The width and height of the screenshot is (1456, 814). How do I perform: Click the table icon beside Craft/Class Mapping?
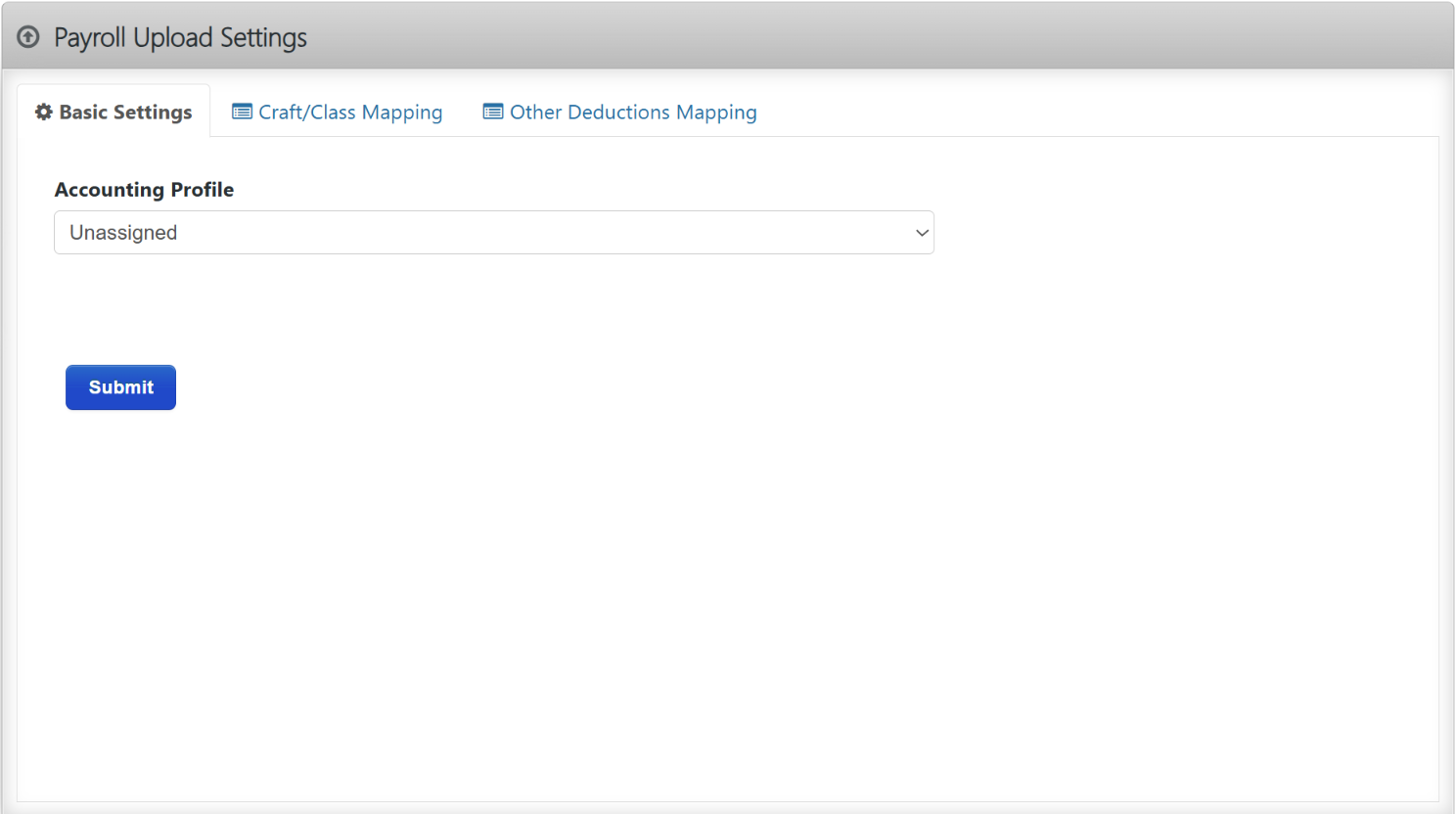[241, 112]
